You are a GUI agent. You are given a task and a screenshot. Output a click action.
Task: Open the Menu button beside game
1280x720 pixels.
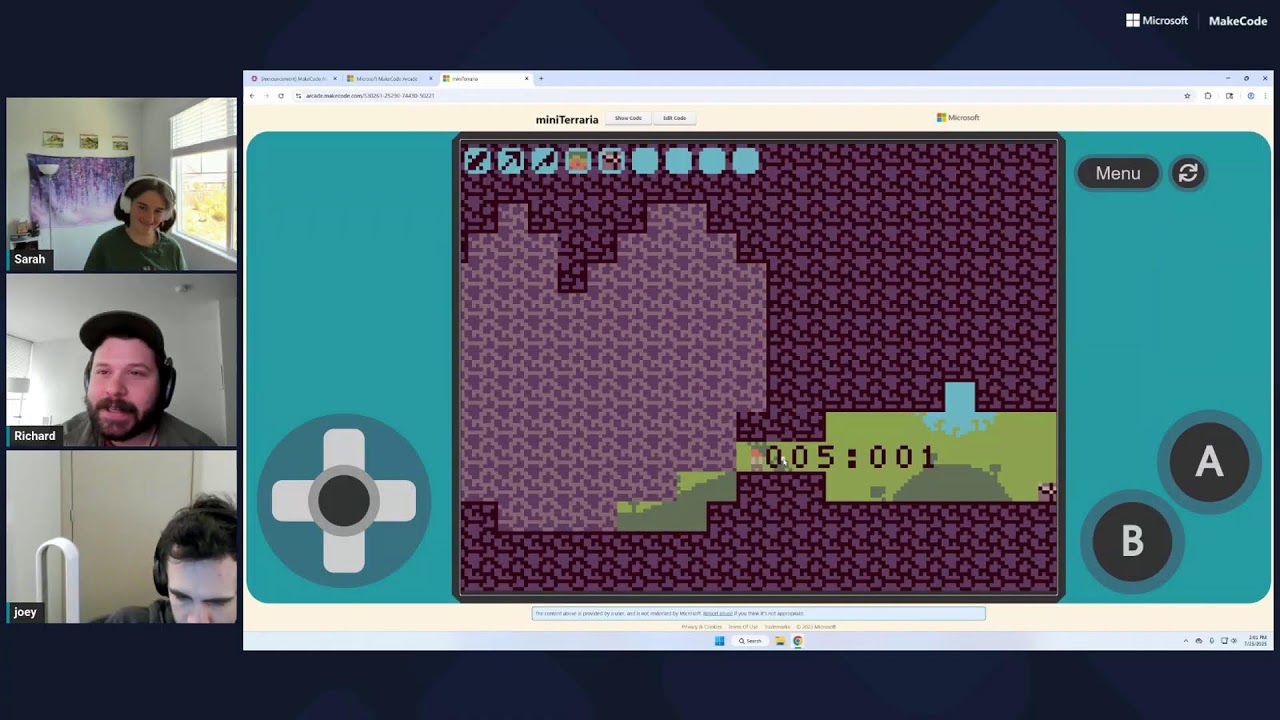[x=1118, y=173]
